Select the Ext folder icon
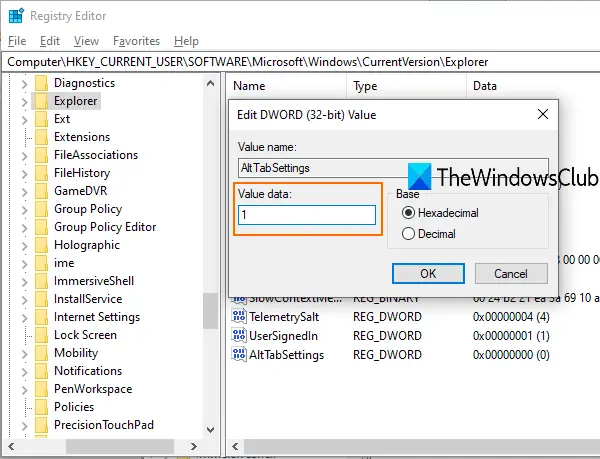 (41, 119)
